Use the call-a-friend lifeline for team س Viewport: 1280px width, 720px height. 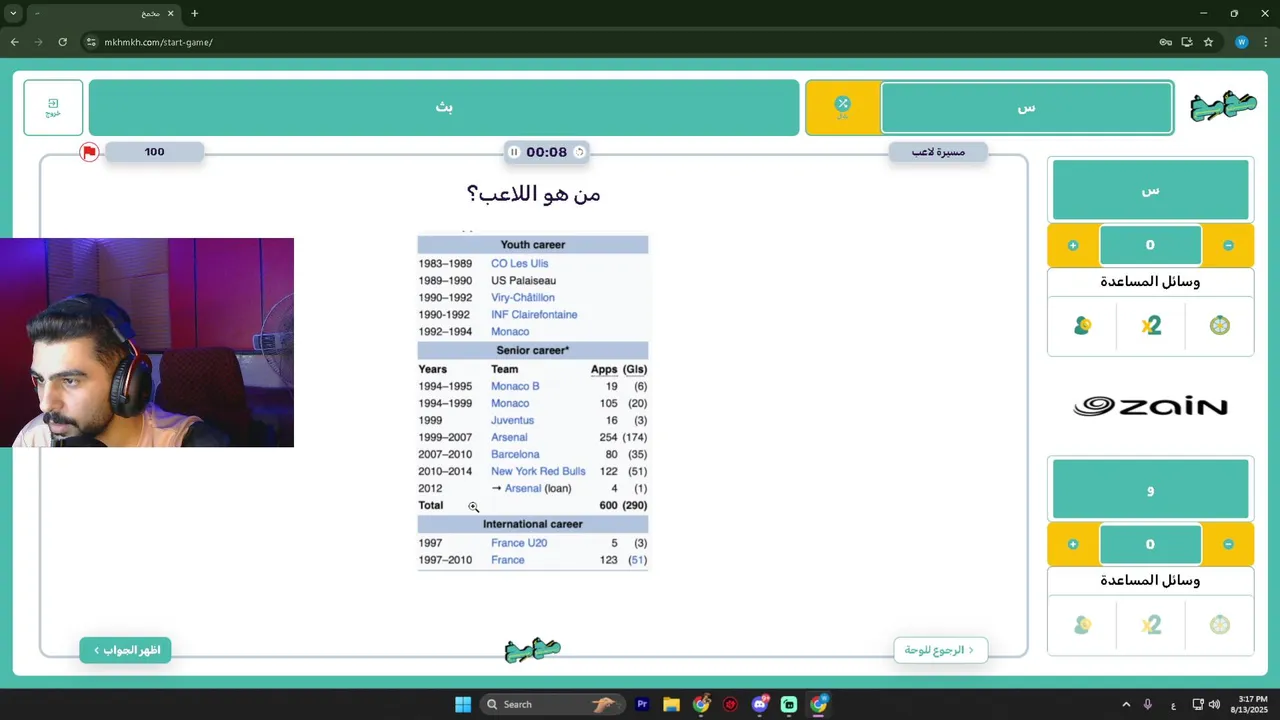pos(1082,325)
